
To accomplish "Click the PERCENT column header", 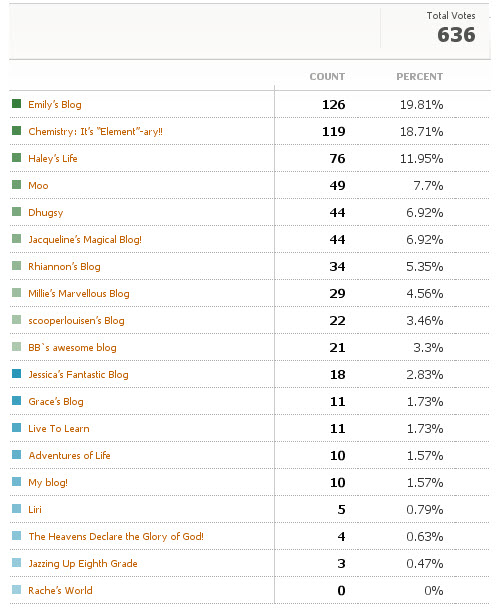I will point(420,77).
